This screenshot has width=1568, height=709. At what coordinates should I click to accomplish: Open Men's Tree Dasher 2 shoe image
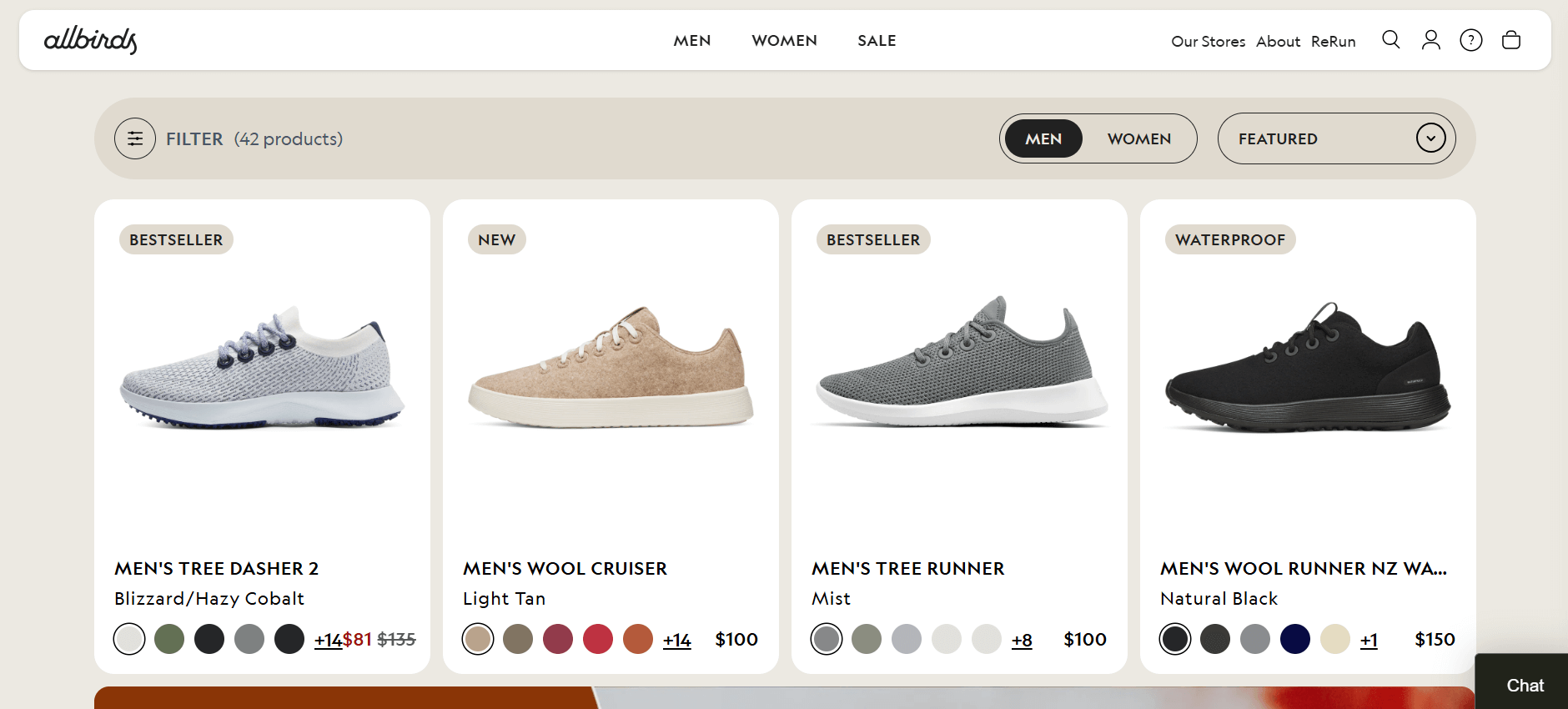[262, 367]
